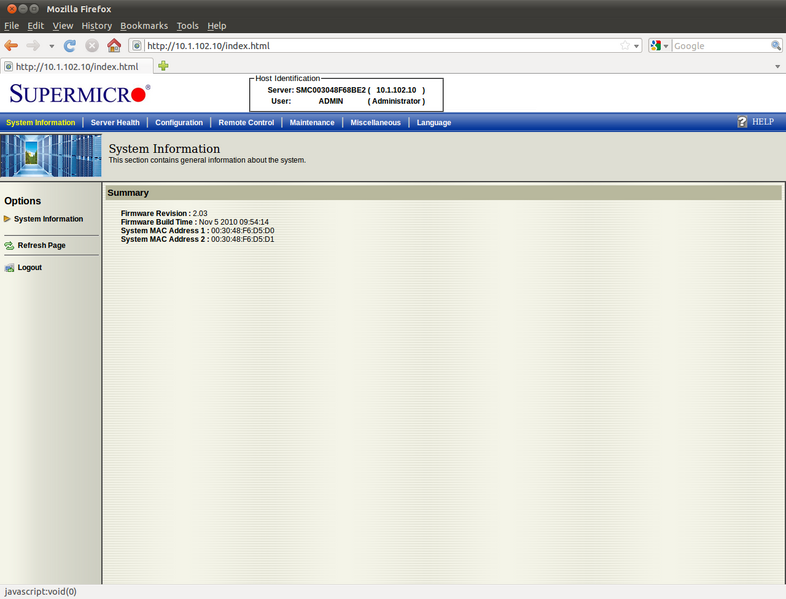Image resolution: width=786 pixels, height=599 pixels.
Task: Click the System Information page heading
Action: (164, 149)
